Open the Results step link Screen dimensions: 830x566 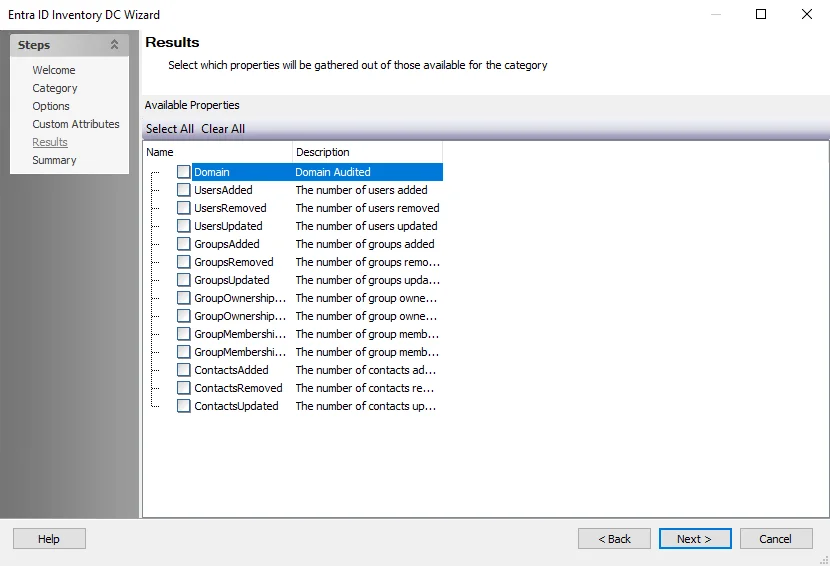[50, 142]
